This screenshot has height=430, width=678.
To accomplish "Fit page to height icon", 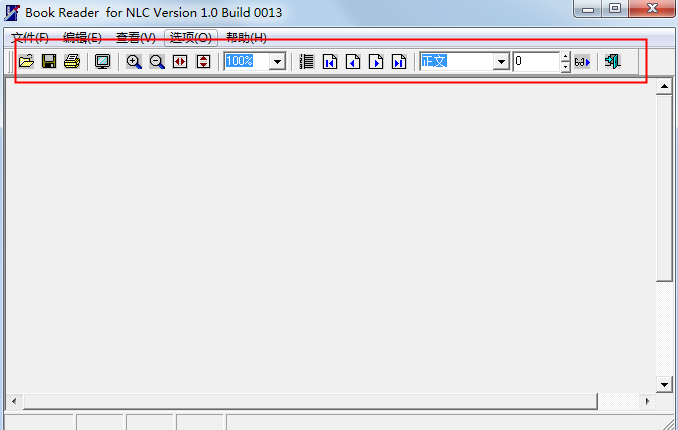I will [x=203, y=61].
